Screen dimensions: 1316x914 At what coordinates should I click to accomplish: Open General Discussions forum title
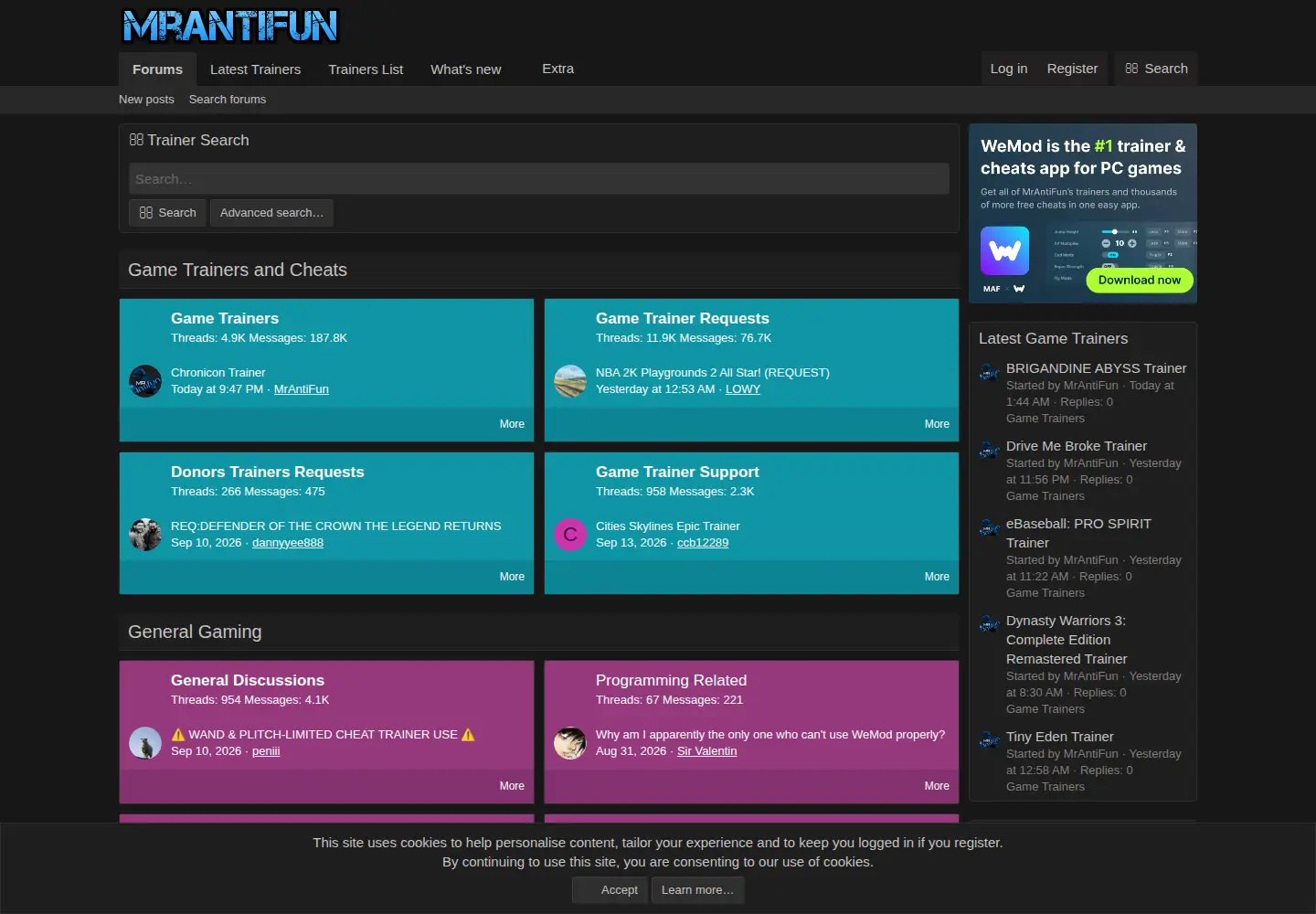click(x=248, y=680)
